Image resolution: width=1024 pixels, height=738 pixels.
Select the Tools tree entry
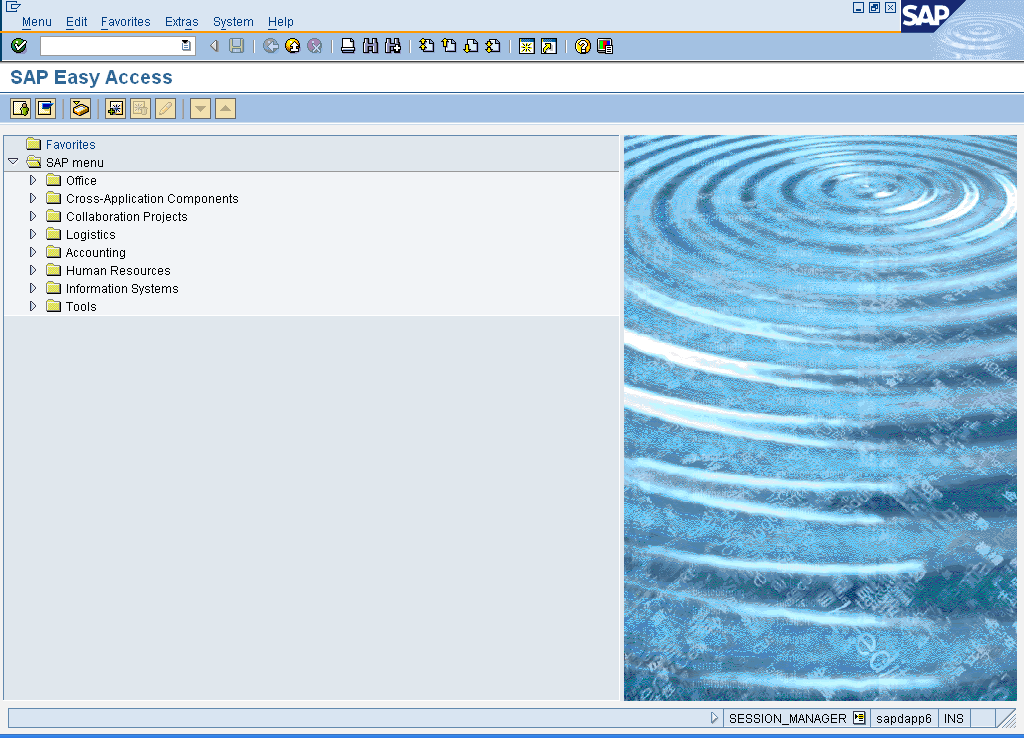pos(81,306)
